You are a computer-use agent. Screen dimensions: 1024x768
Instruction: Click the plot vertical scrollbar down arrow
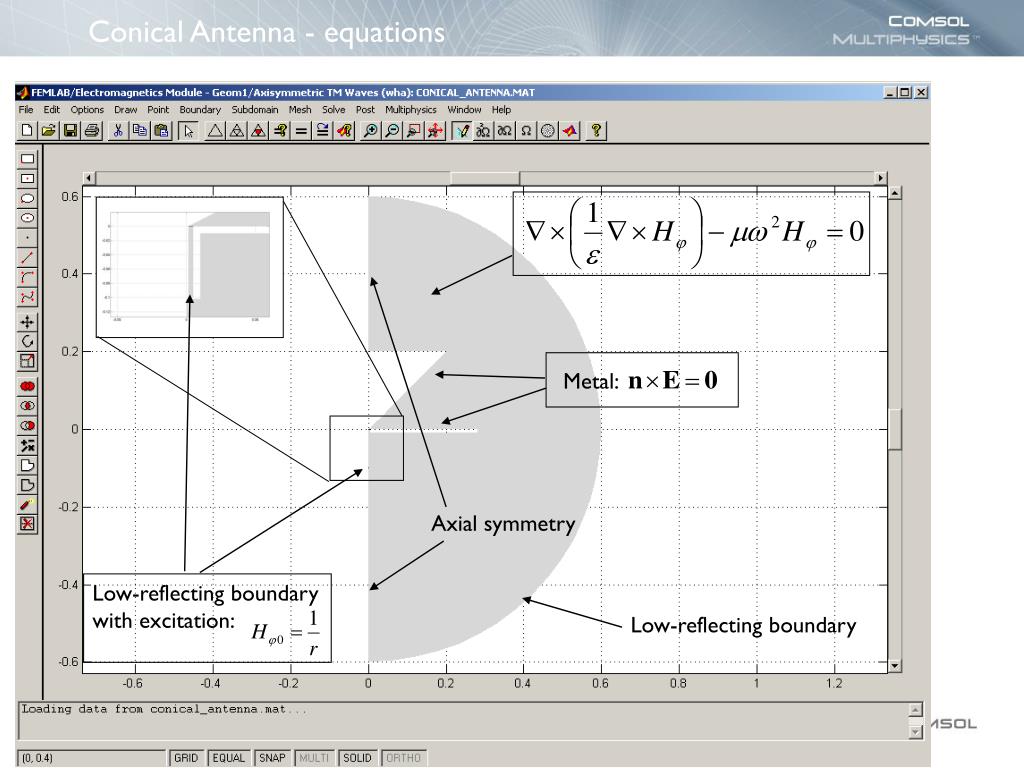(x=895, y=665)
